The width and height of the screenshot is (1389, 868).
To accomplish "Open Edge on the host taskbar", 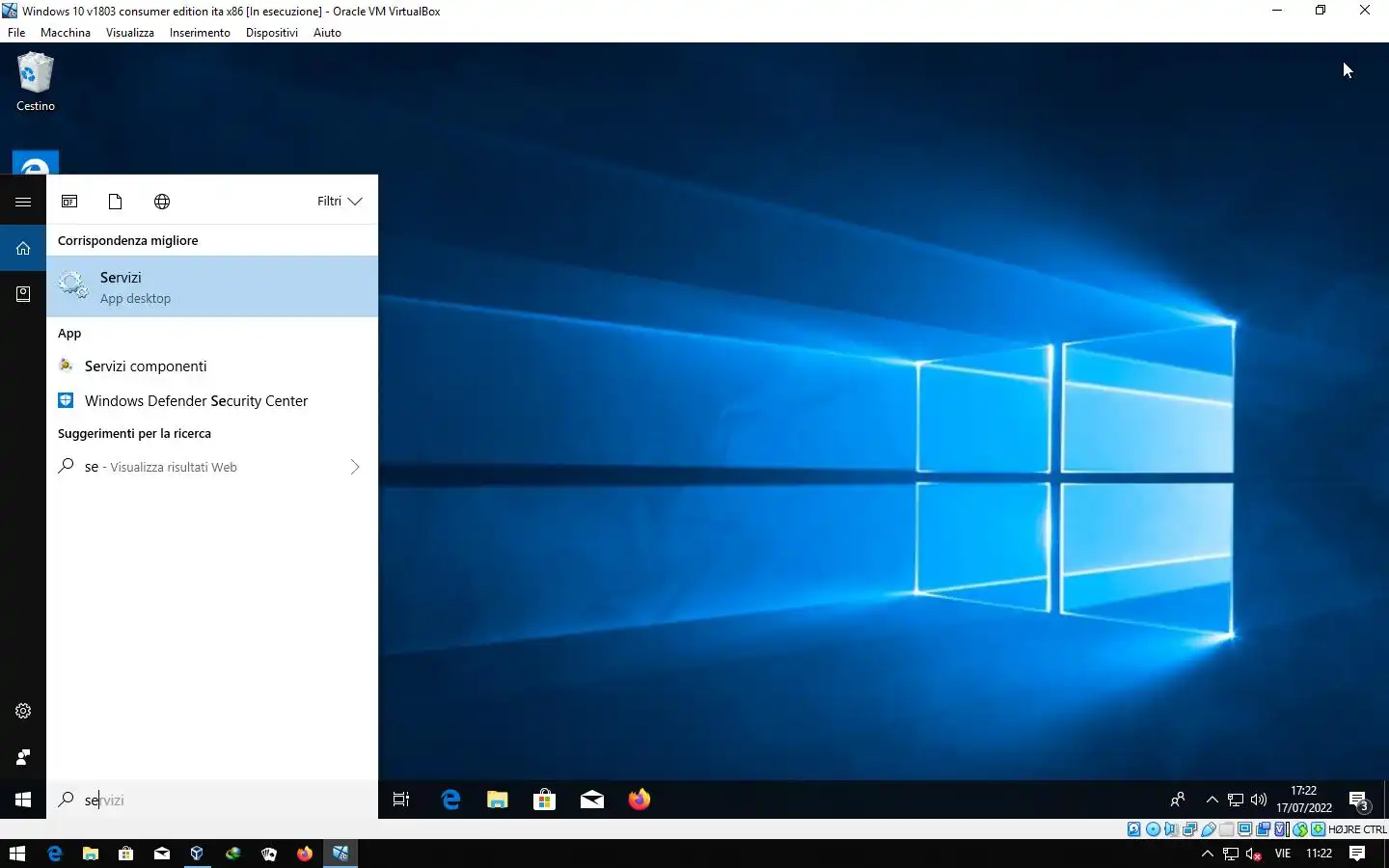I will pos(54,854).
